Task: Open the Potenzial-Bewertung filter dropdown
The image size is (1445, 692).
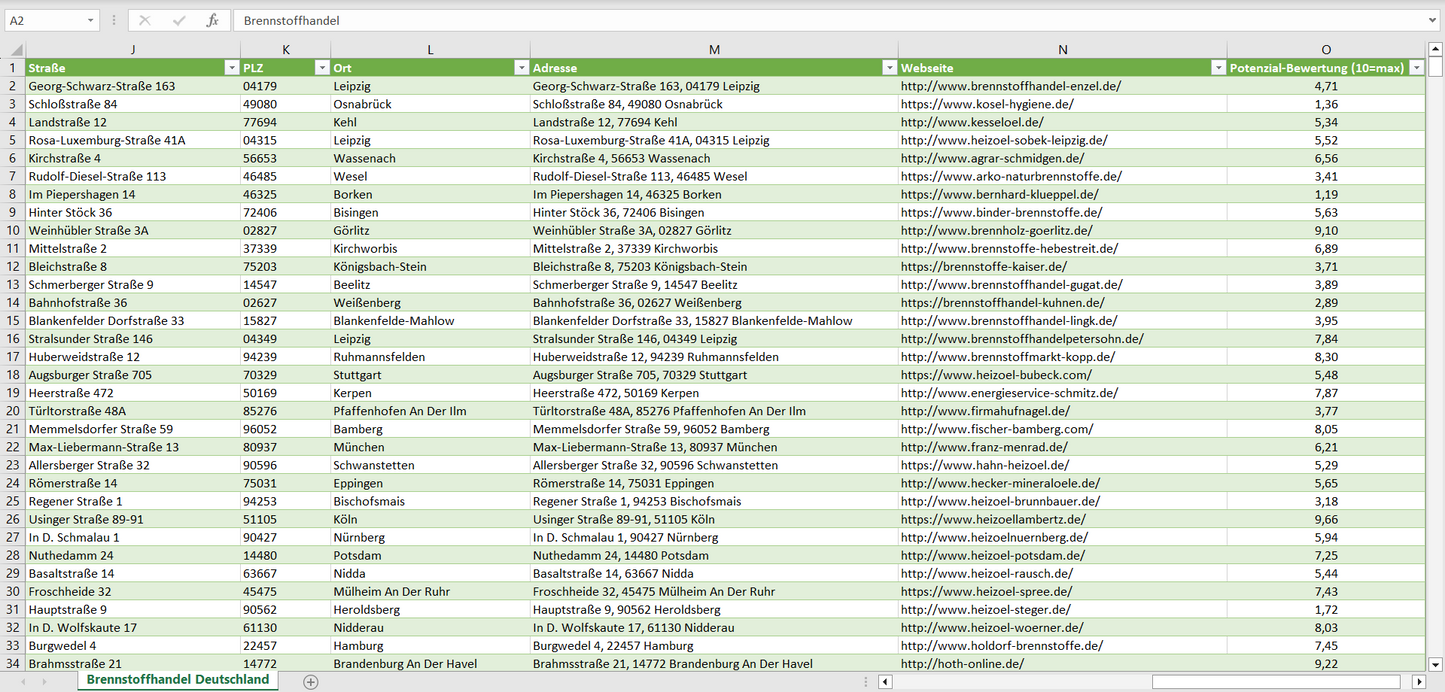Action: pos(1416,68)
